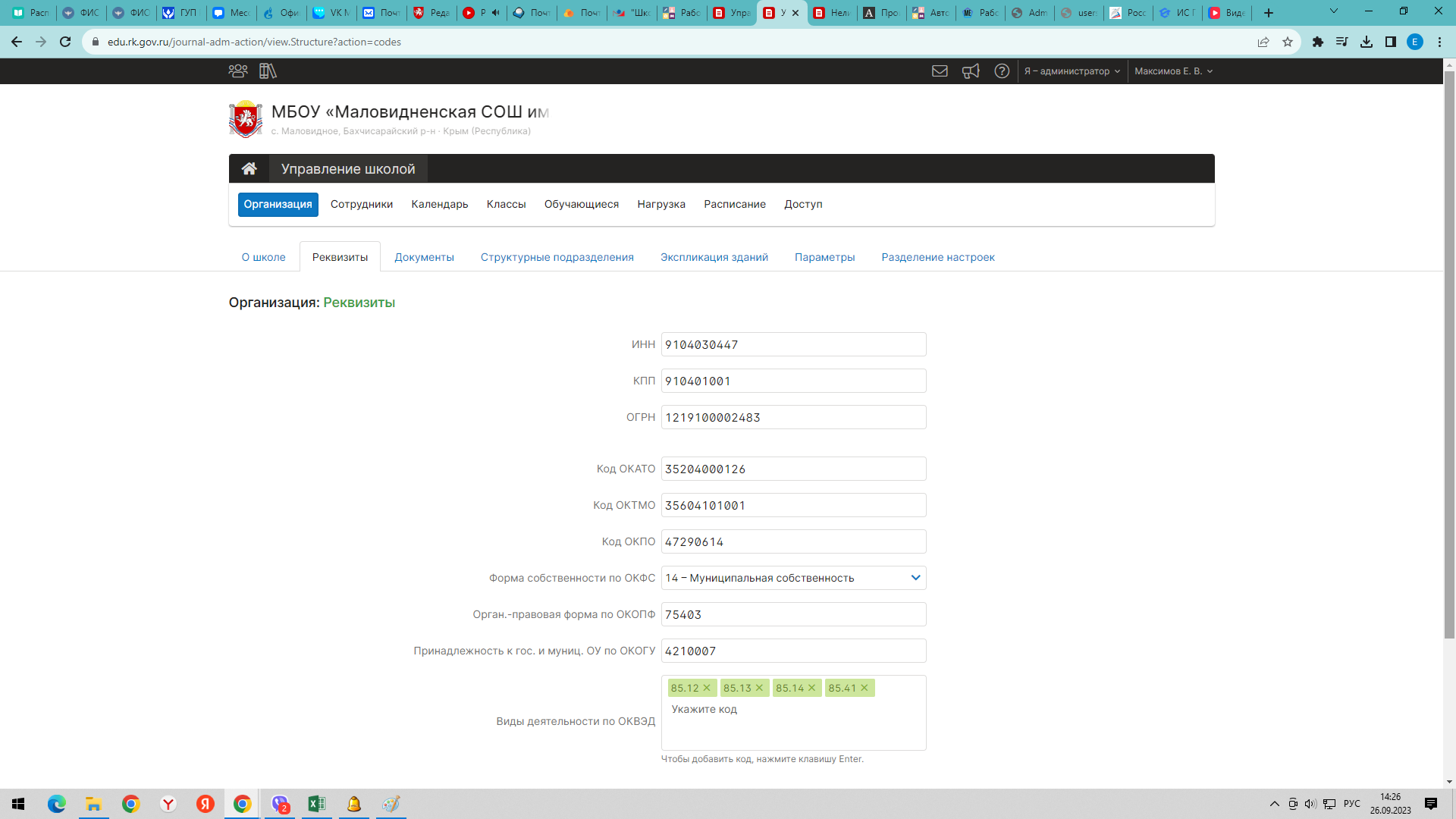This screenshot has height=819, width=1456.
Task: Click the megaphone announcements icon
Action: coord(971,71)
